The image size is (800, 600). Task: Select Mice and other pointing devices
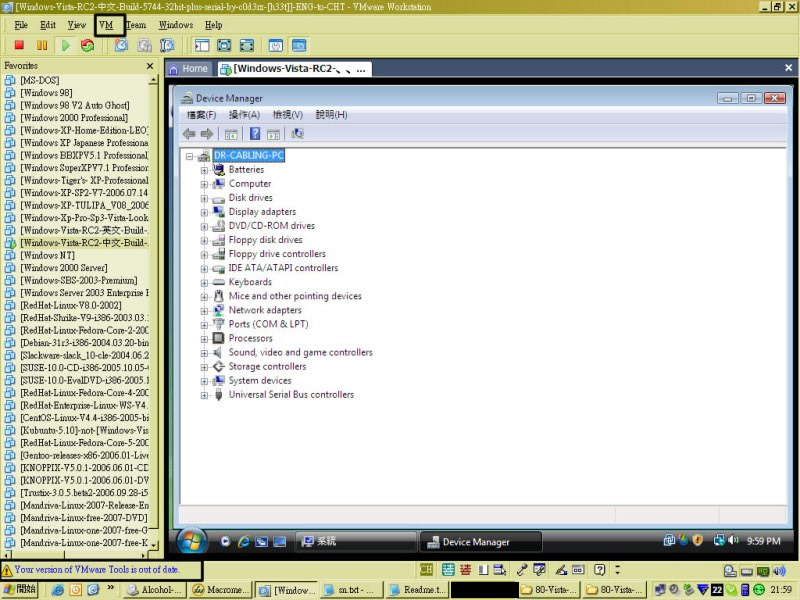tap(295, 296)
